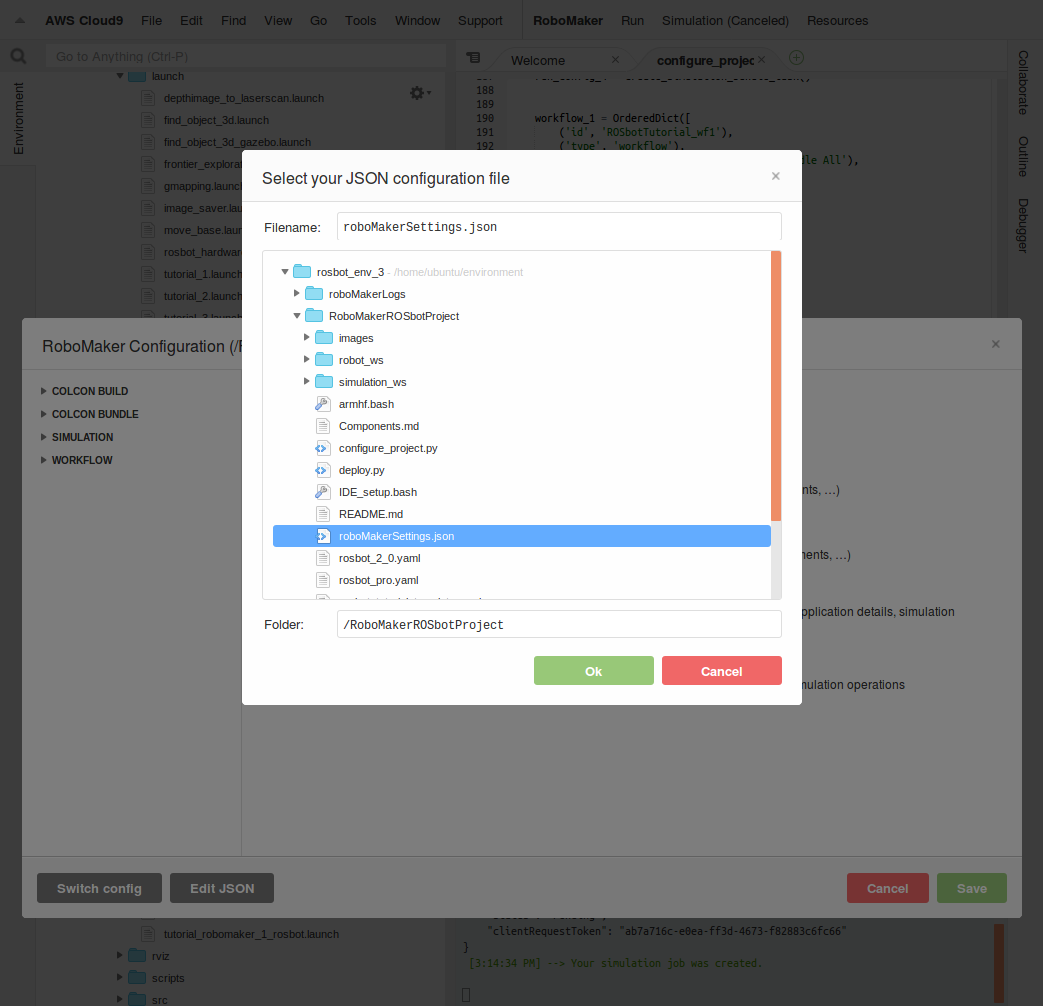Click the images folder icon

[324, 337]
